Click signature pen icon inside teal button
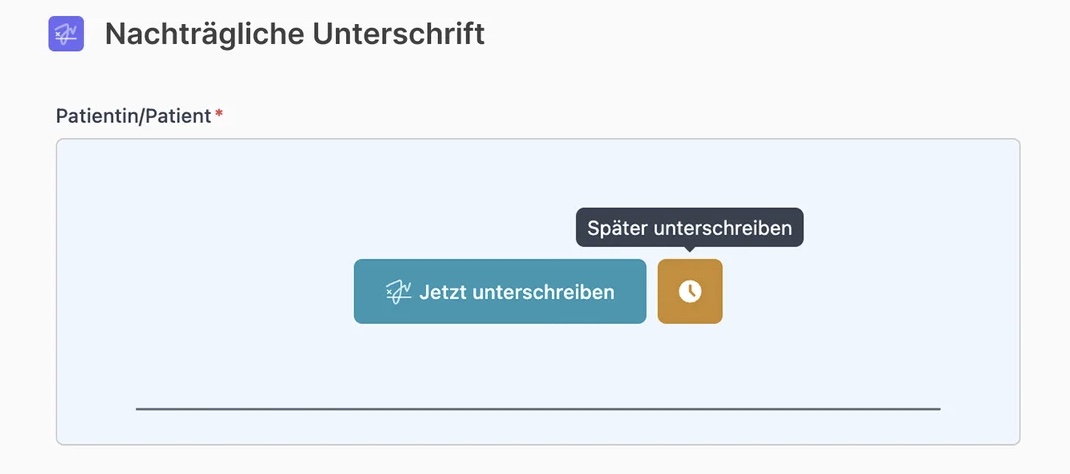Viewport: 1070px width, 474px height. tap(398, 292)
